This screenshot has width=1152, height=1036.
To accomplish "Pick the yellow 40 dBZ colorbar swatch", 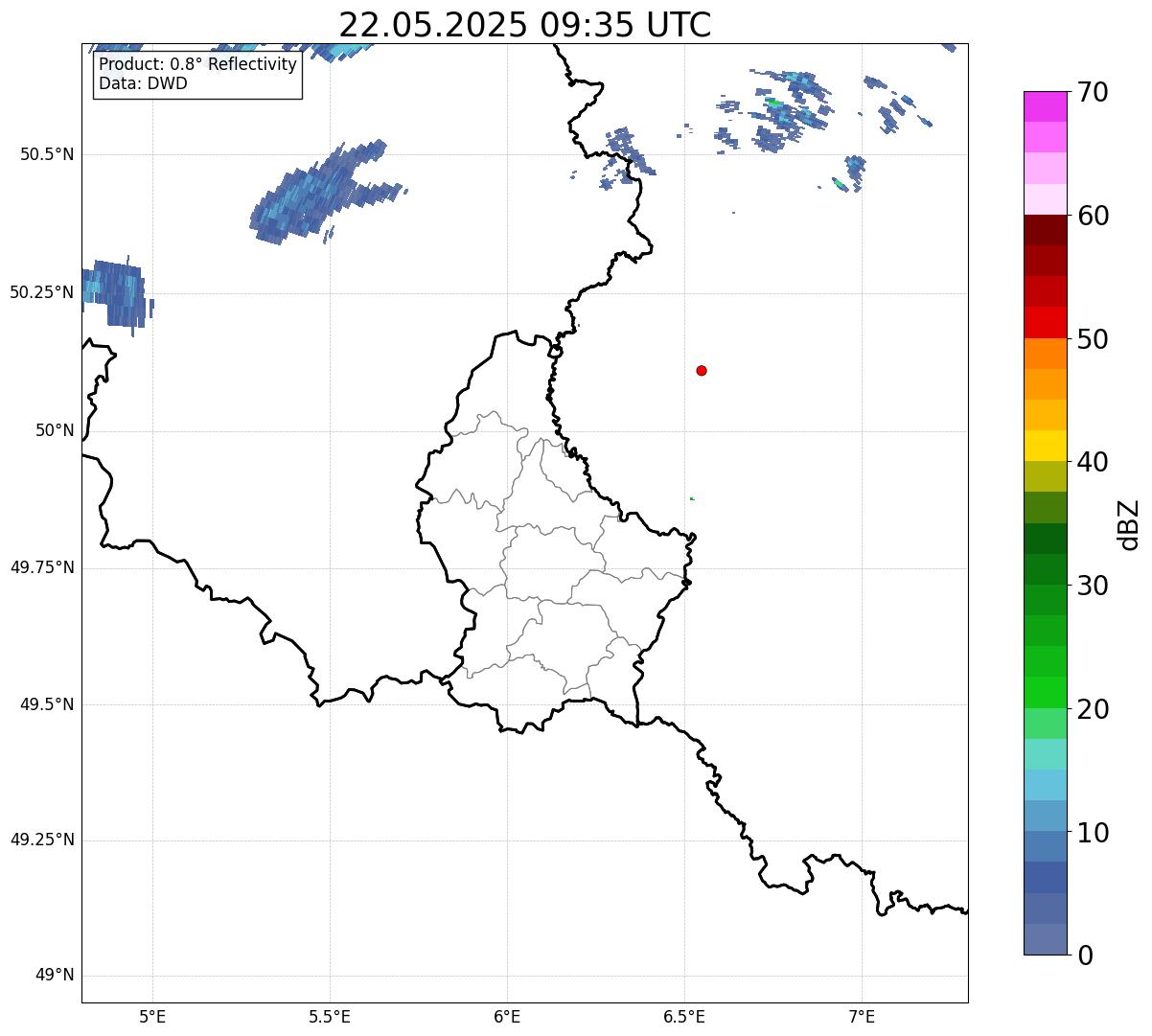I will (x=1045, y=446).
